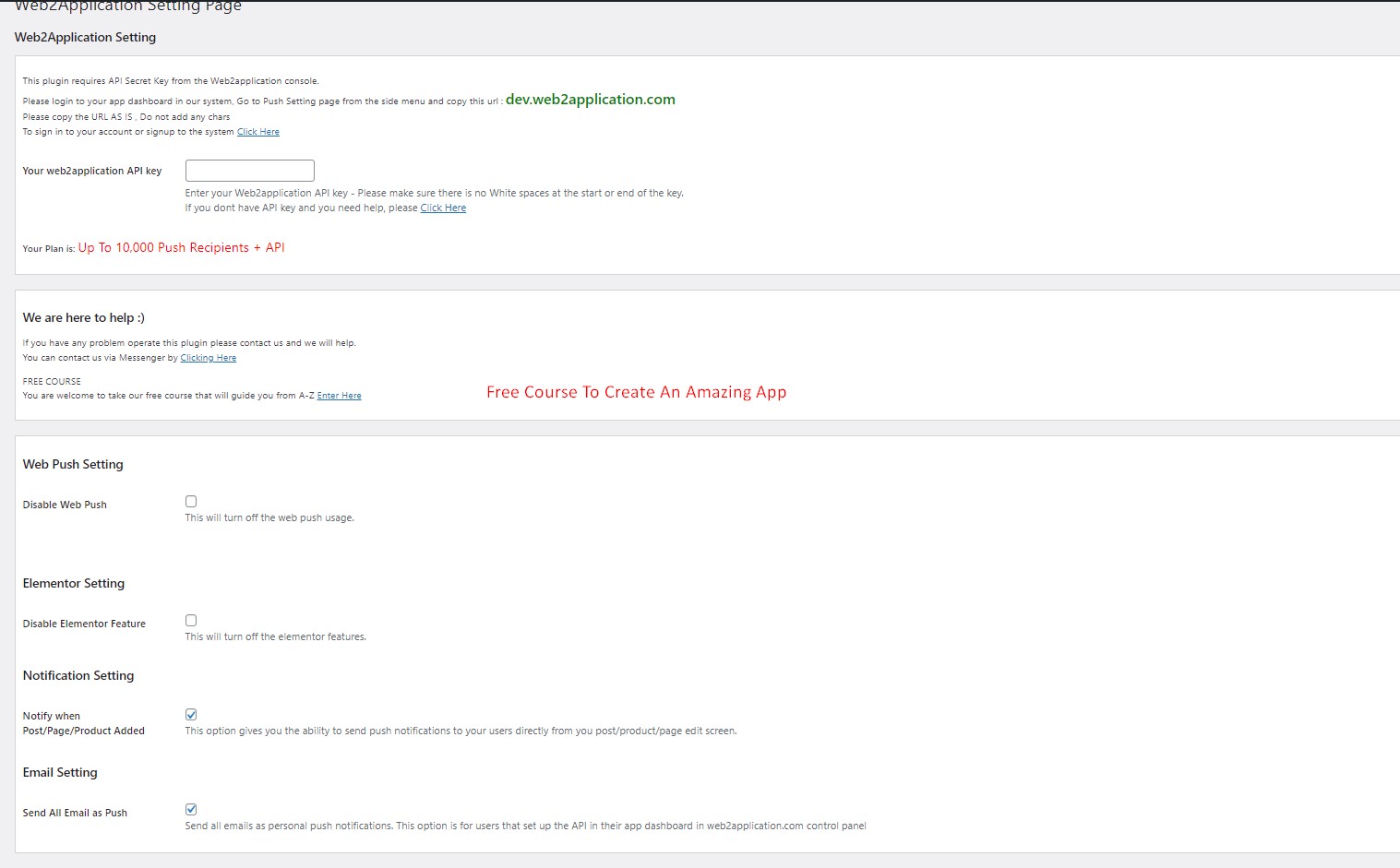Click the Disable Elementor Feature label
Image resolution: width=1400 pixels, height=868 pixels.
click(x=84, y=624)
